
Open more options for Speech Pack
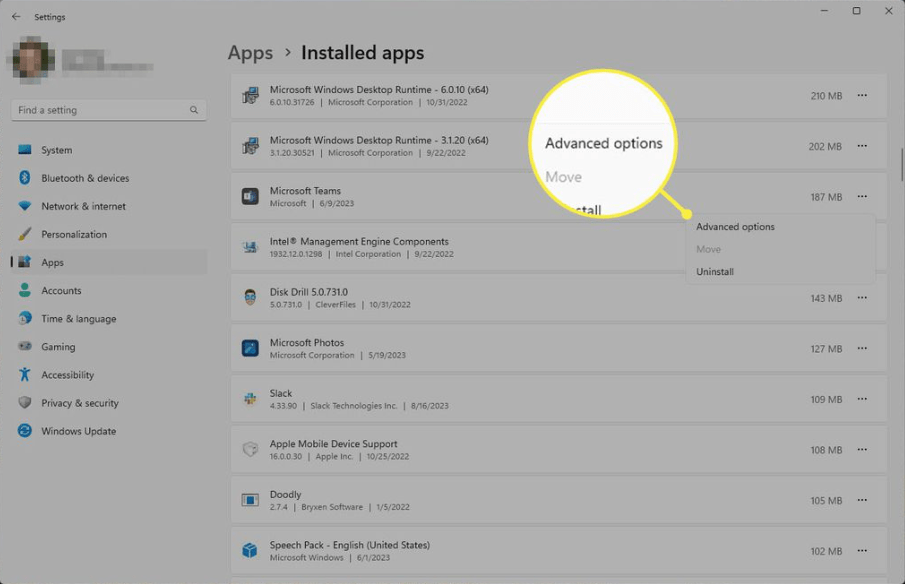[x=862, y=551]
